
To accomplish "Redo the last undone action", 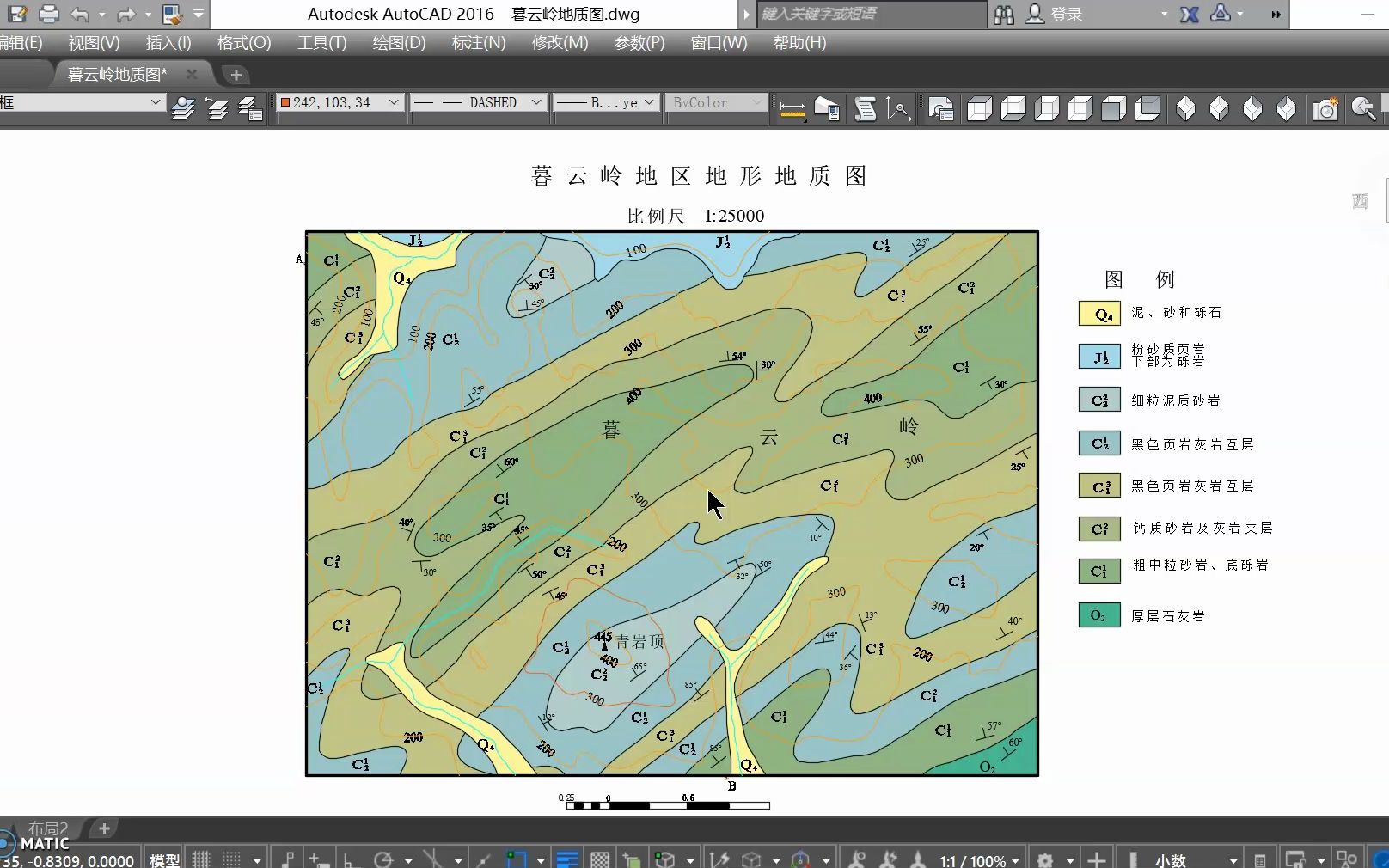I will tap(126, 14).
